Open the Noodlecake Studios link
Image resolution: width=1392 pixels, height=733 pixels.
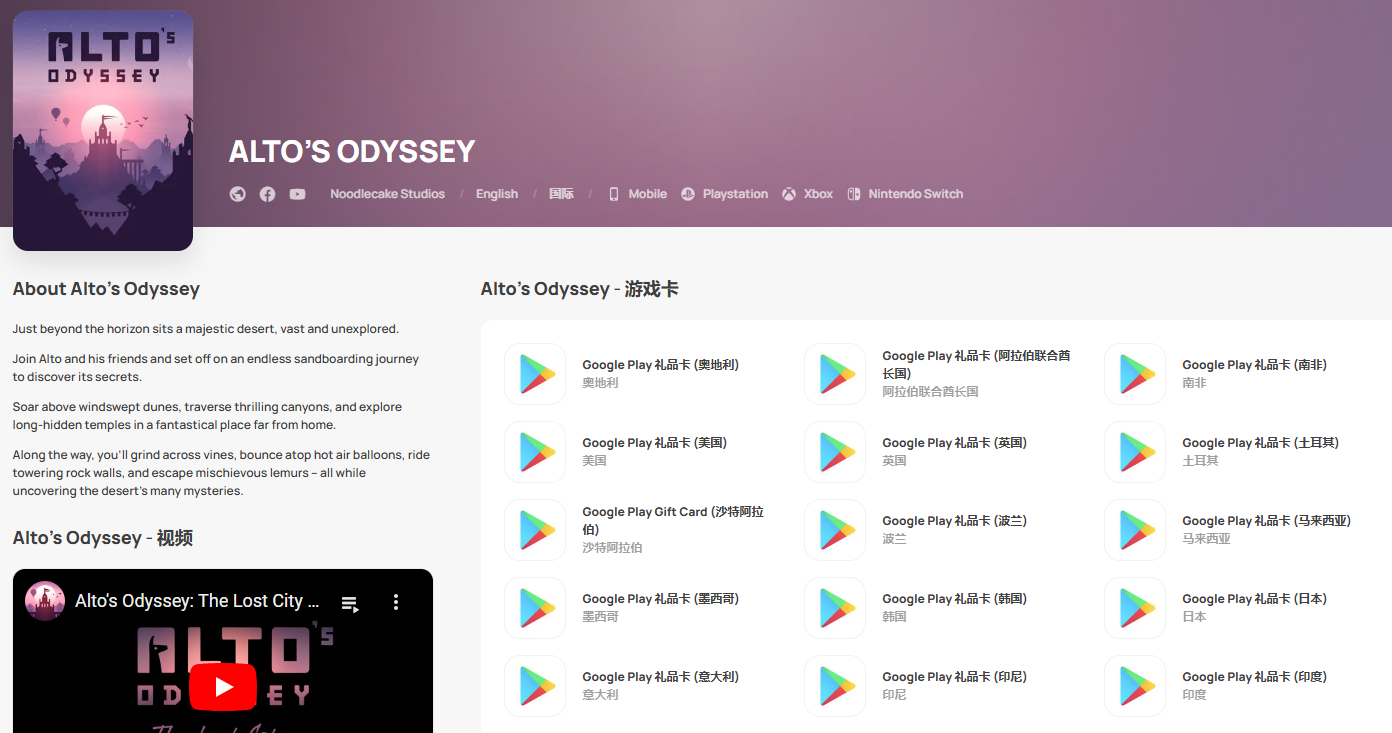pos(387,194)
